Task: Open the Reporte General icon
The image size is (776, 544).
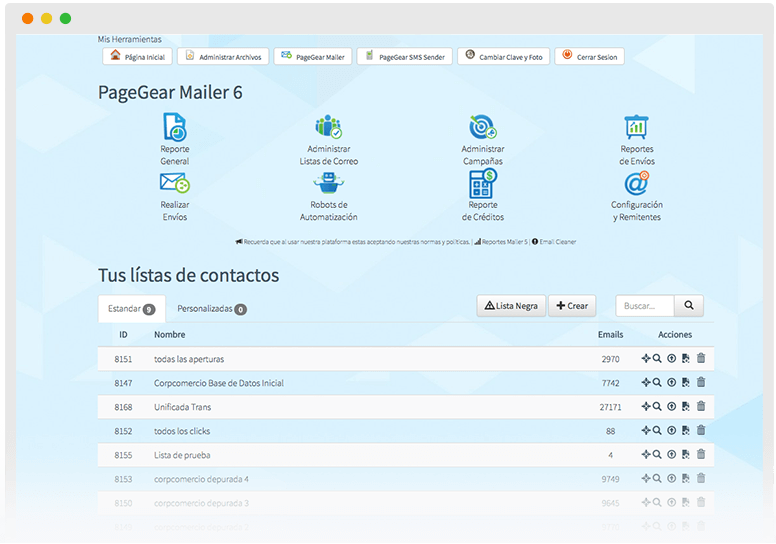Action: pos(174,128)
